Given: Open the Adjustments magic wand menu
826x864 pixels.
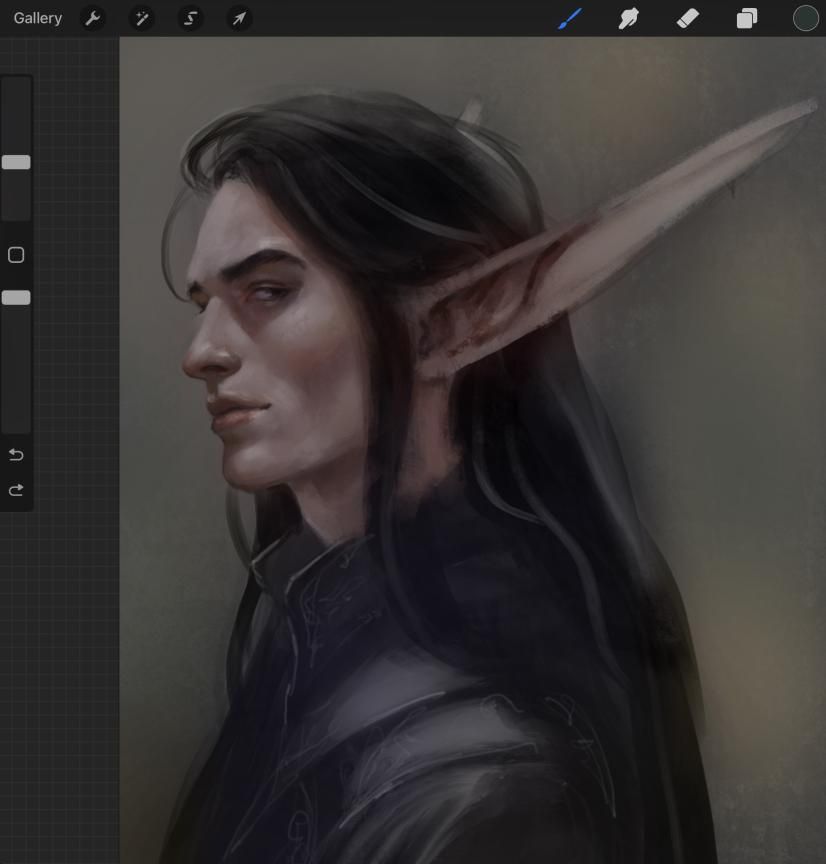Looking at the screenshot, I should (142, 19).
